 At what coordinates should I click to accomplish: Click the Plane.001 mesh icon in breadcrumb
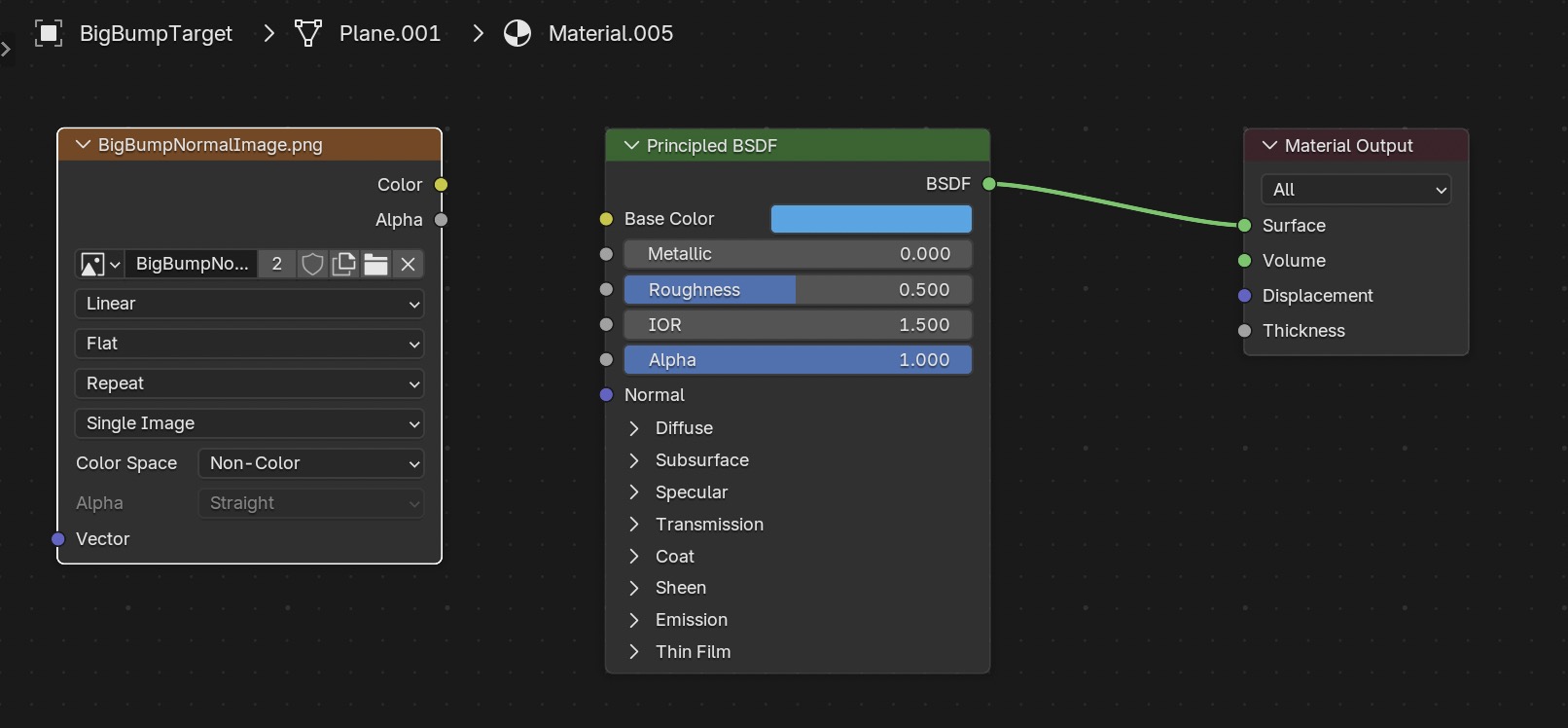pyautogui.click(x=308, y=33)
